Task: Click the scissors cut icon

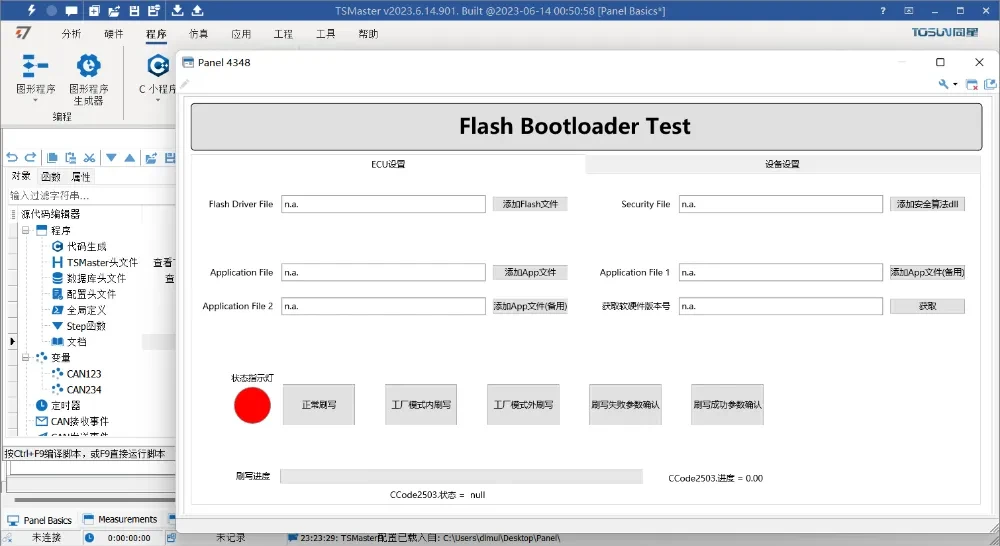Action: tap(89, 157)
